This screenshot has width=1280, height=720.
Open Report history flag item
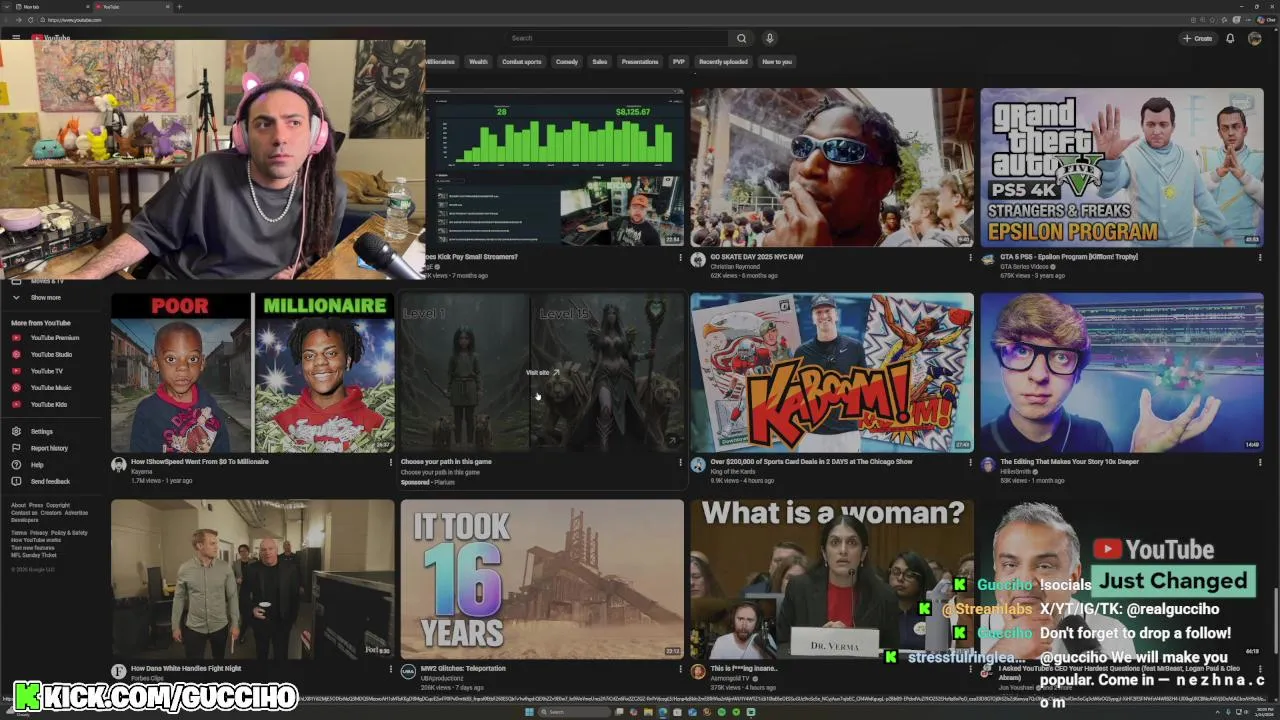(x=49, y=448)
